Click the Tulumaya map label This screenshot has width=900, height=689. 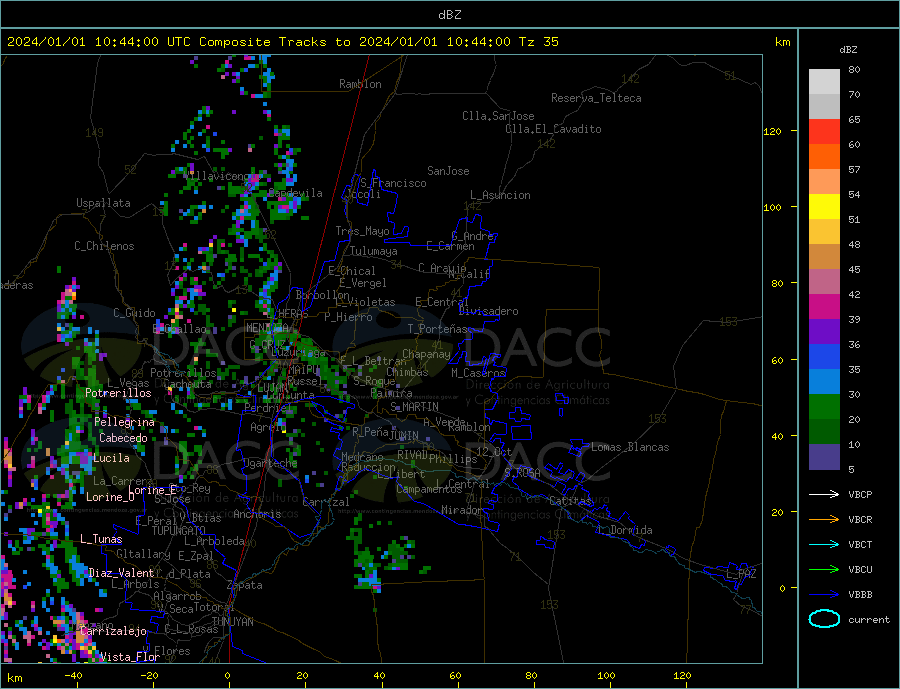[x=374, y=251]
